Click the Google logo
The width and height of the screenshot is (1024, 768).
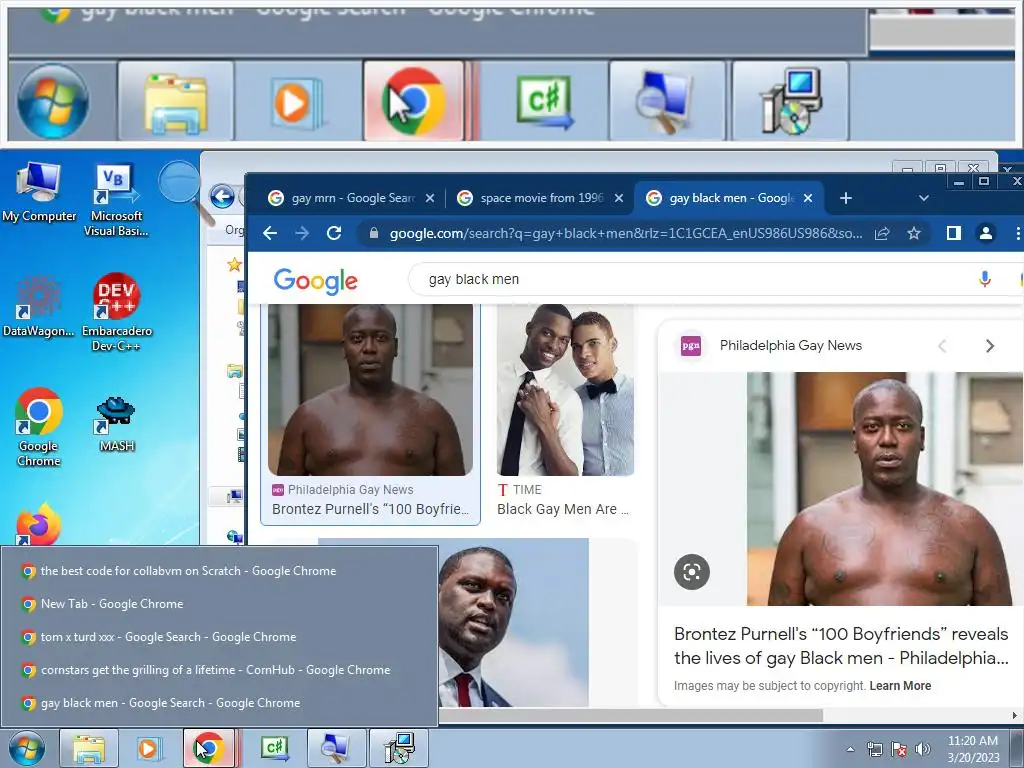coord(315,281)
